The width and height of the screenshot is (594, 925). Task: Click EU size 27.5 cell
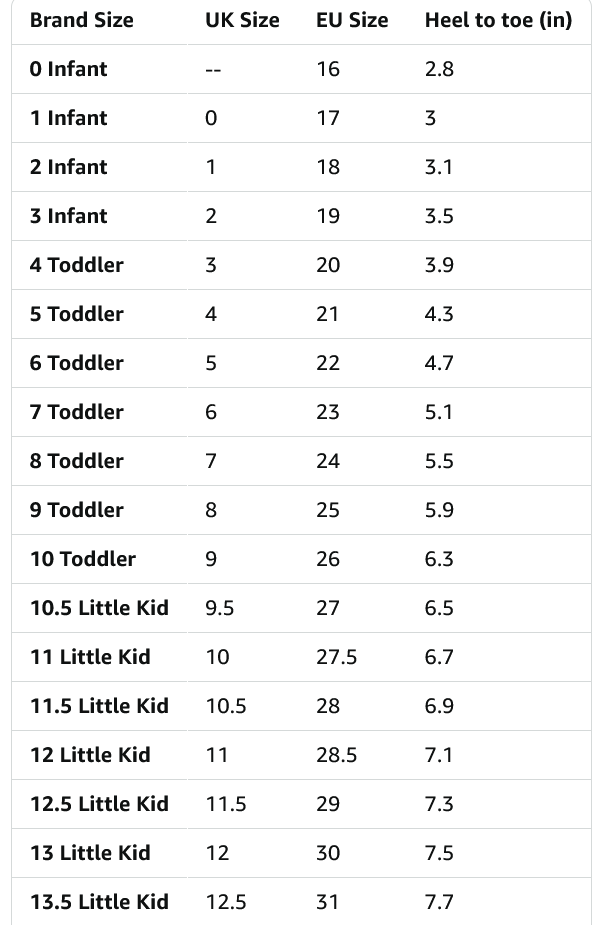pos(336,657)
